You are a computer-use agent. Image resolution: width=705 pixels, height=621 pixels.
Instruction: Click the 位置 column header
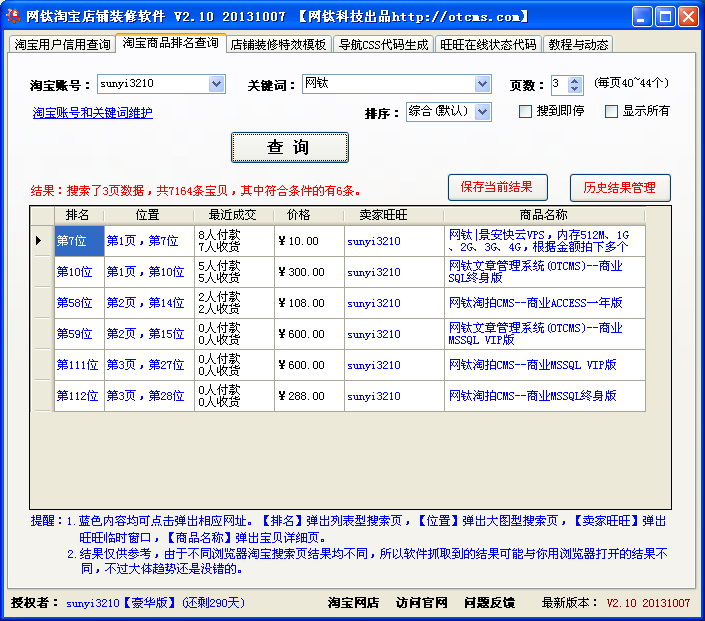[149, 215]
